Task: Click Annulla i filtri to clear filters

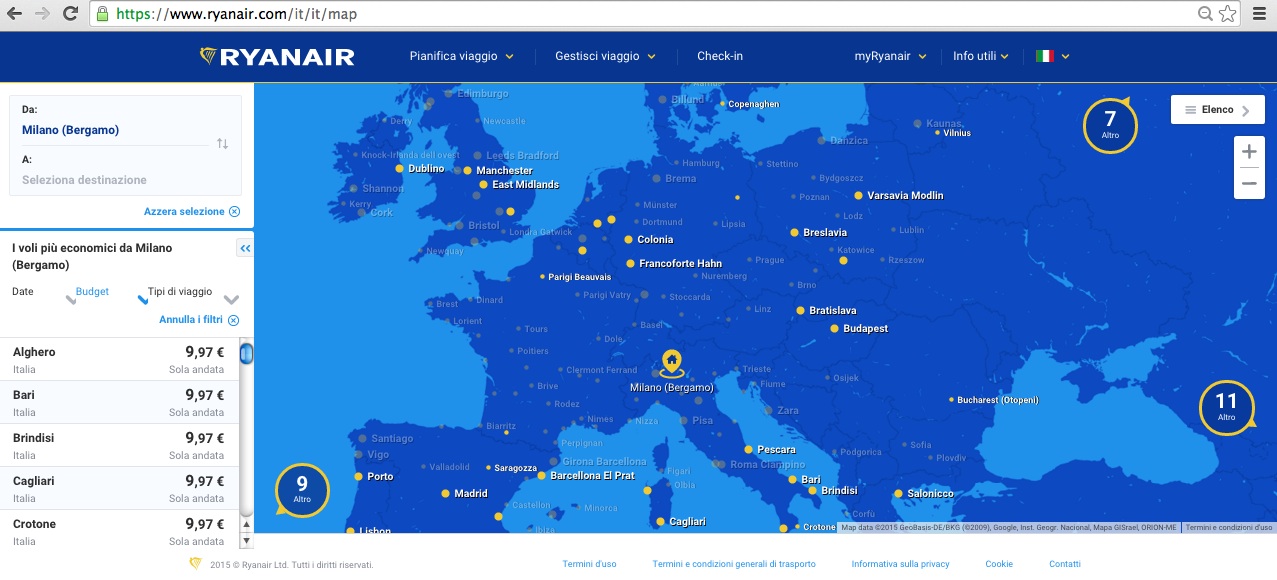Action: coord(199,320)
